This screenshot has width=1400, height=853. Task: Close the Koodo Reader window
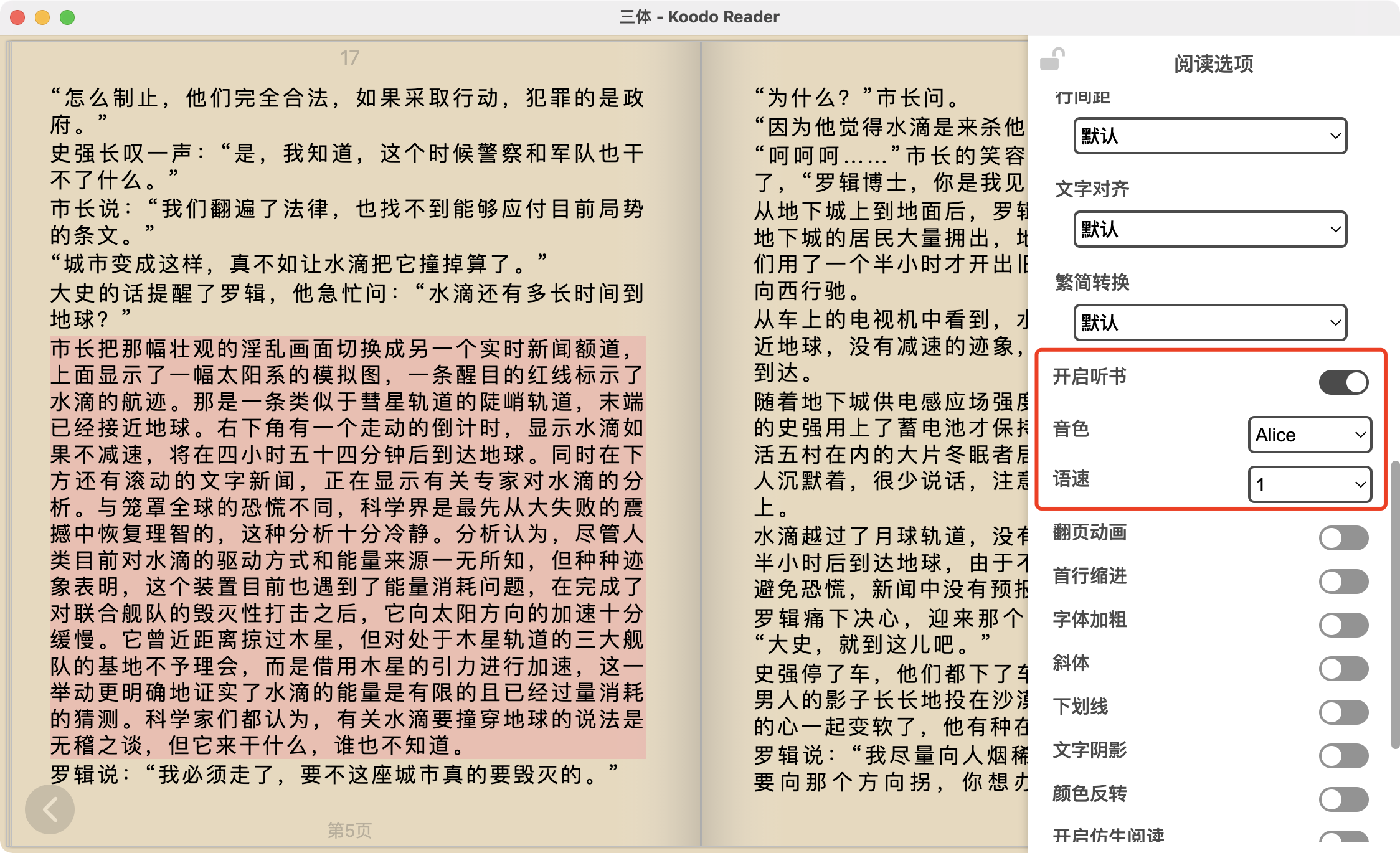17,17
